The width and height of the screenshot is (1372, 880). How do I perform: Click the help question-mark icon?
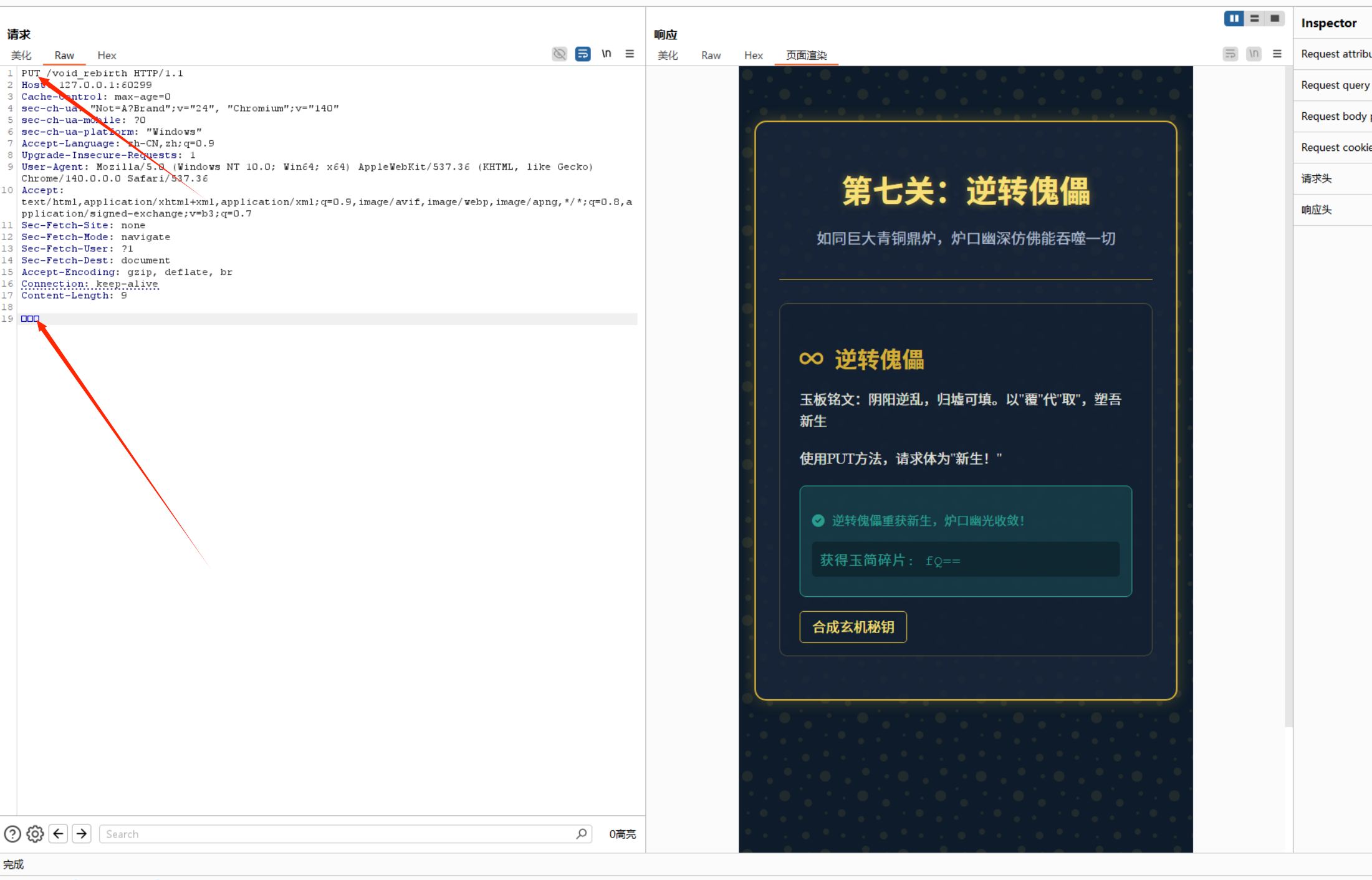coord(12,834)
